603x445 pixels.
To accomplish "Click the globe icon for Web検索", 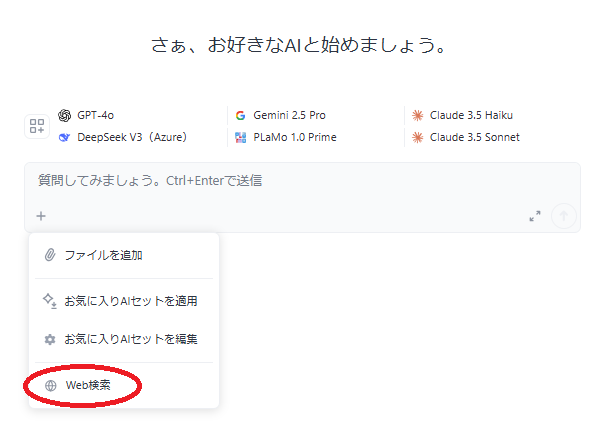I will [x=50, y=385].
